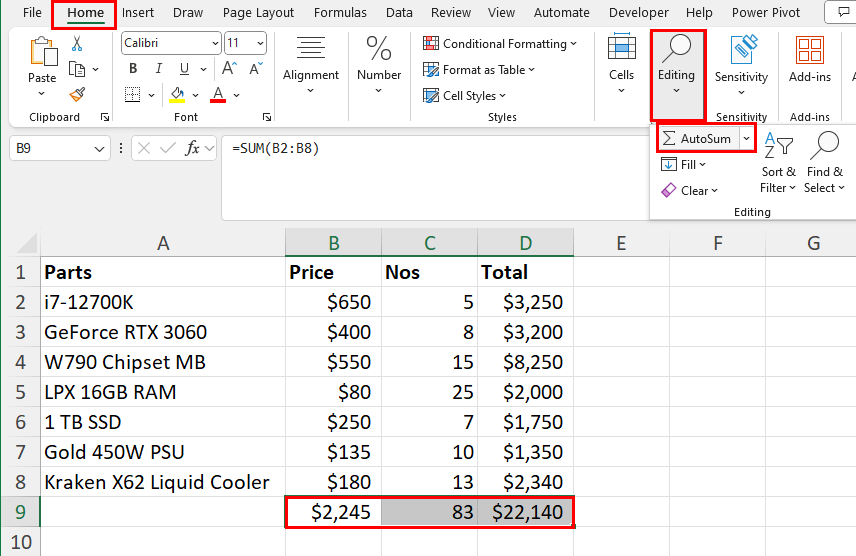This screenshot has height=556, width=856.
Task: Apply the red Font Color
Action: [218, 94]
